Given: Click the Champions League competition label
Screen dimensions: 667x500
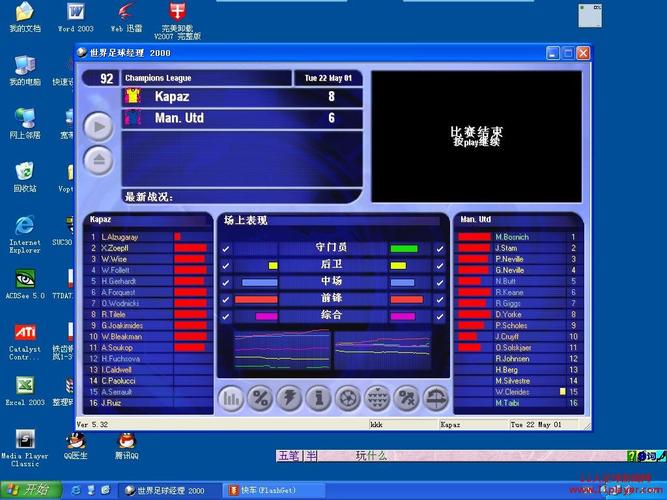Looking at the screenshot, I should coord(158,78).
